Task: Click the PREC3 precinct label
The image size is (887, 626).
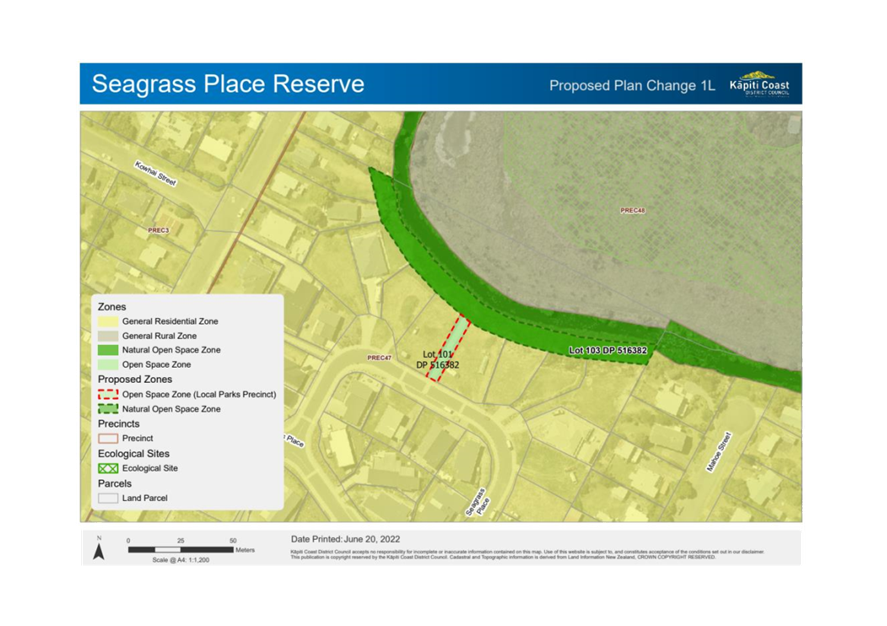Action: tap(158, 230)
